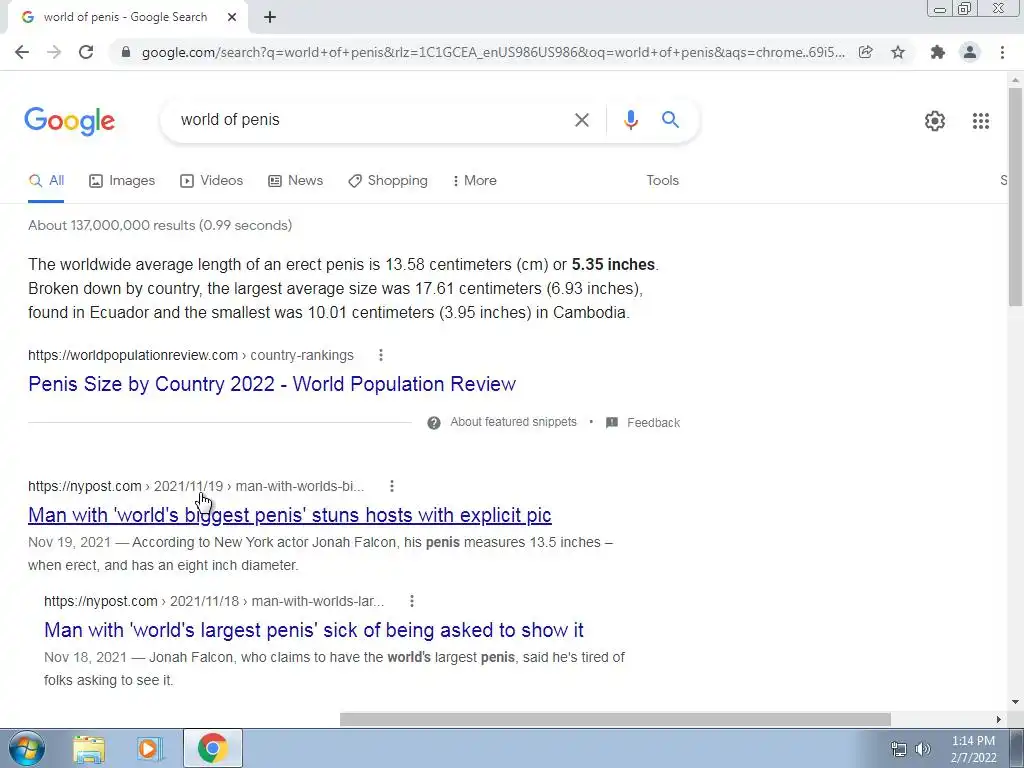This screenshot has height=768, width=1024.
Task: Click the vertical scrollbar thumb
Action: pos(1015,196)
